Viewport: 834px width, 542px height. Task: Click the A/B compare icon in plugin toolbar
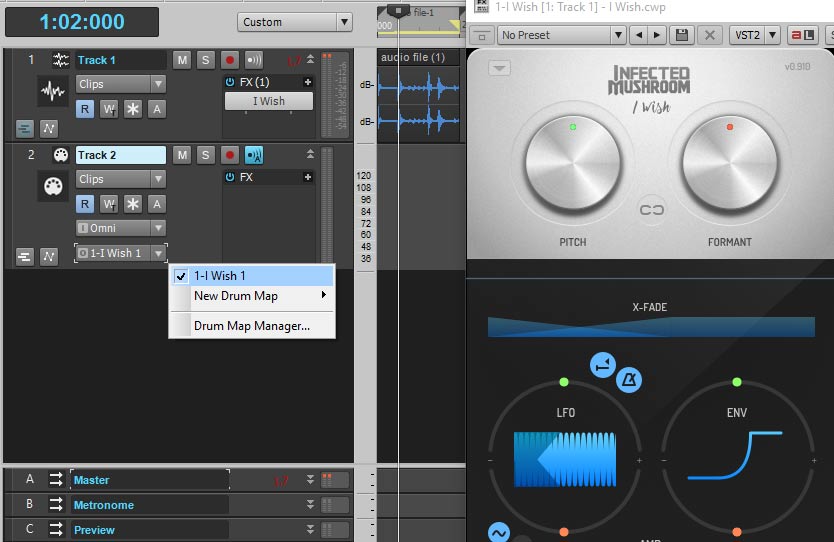[803, 35]
